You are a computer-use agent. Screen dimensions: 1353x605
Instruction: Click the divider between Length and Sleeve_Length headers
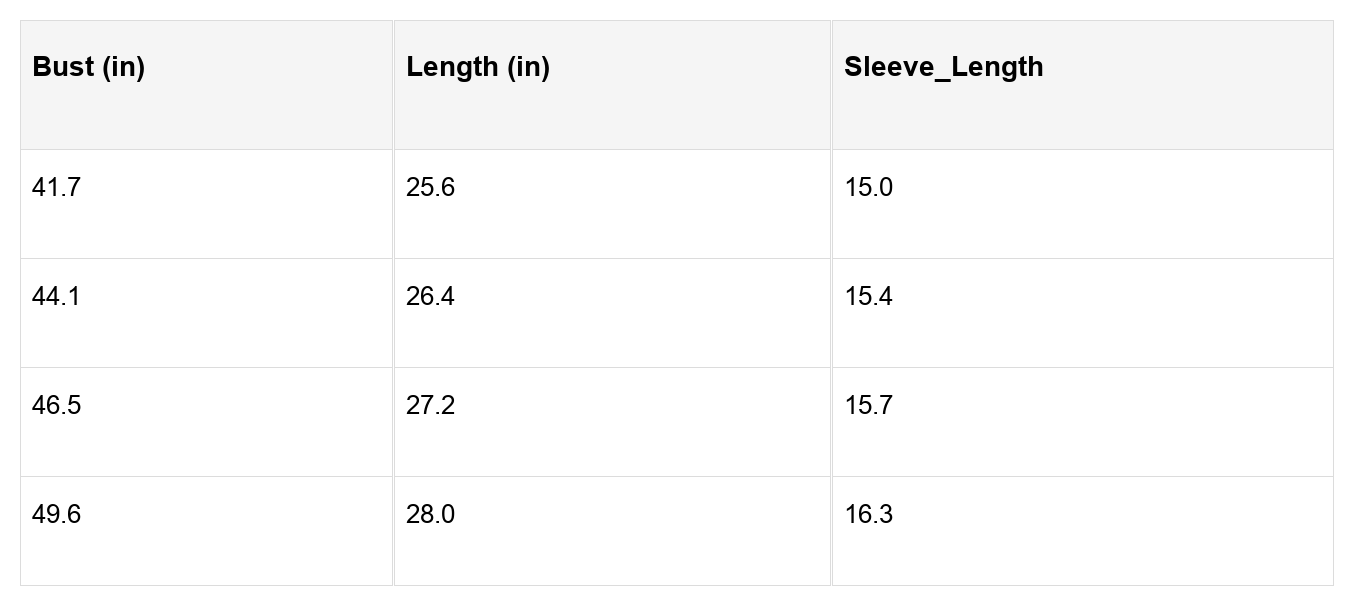[831, 85]
